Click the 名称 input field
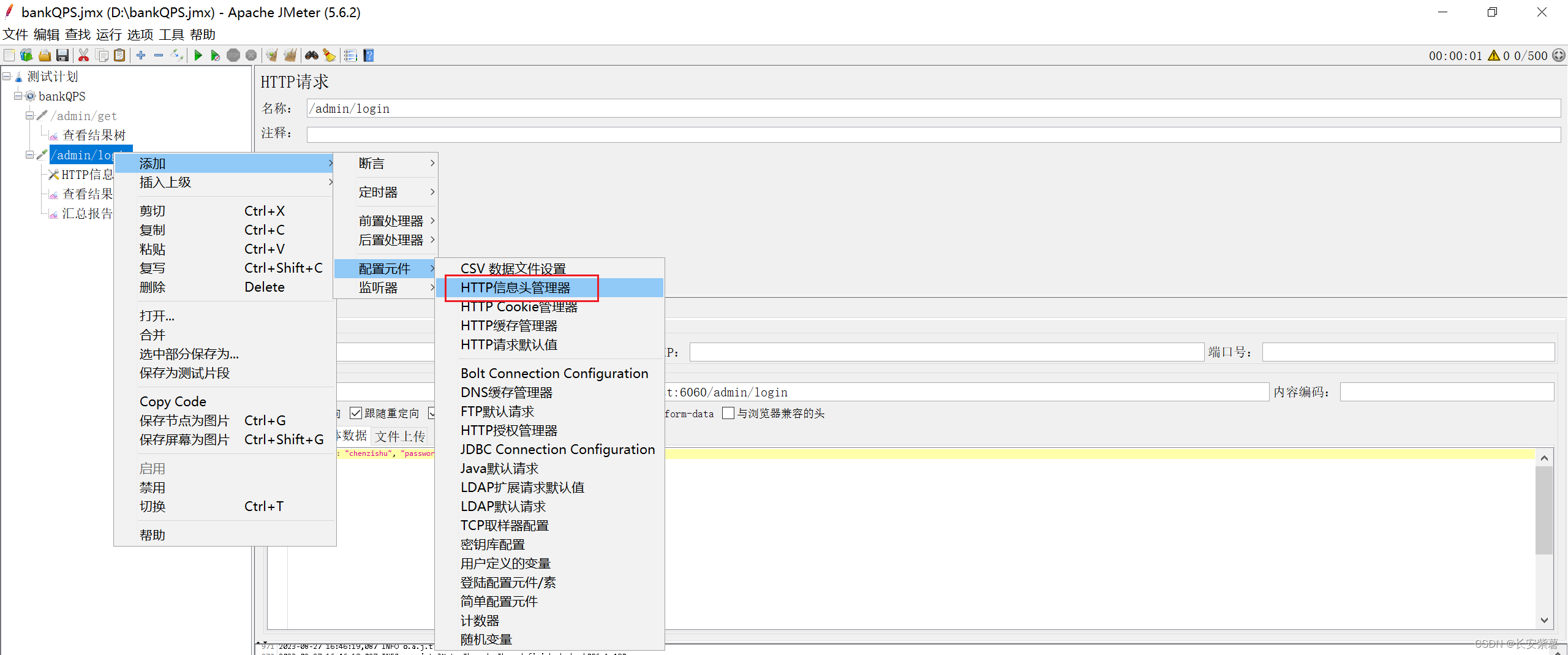 [x=933, y=108]
